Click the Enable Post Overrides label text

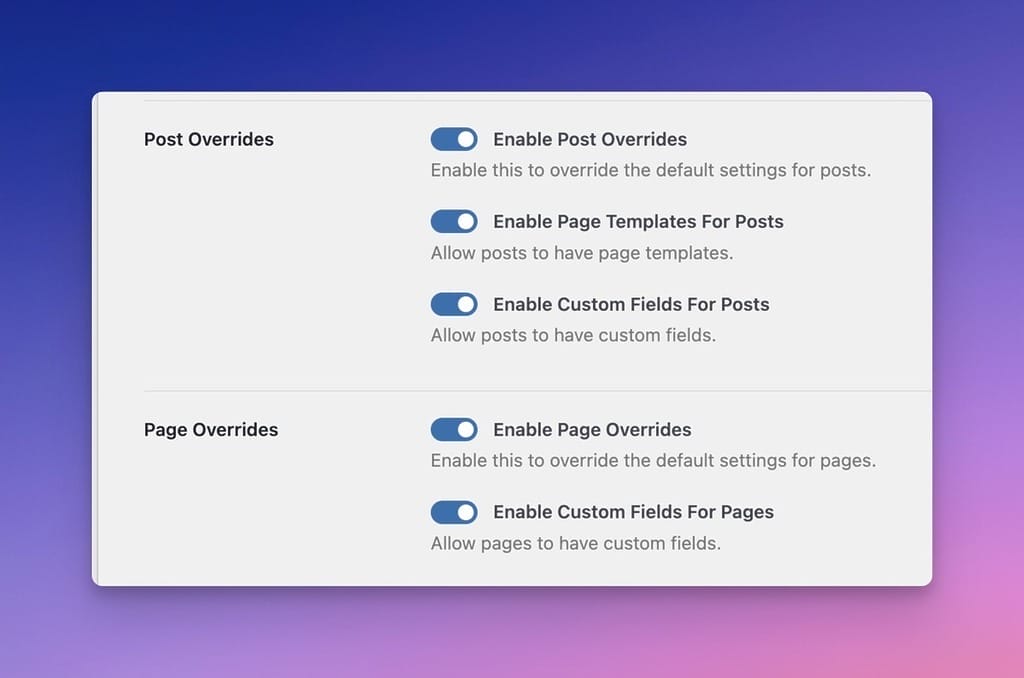point(590,139)
